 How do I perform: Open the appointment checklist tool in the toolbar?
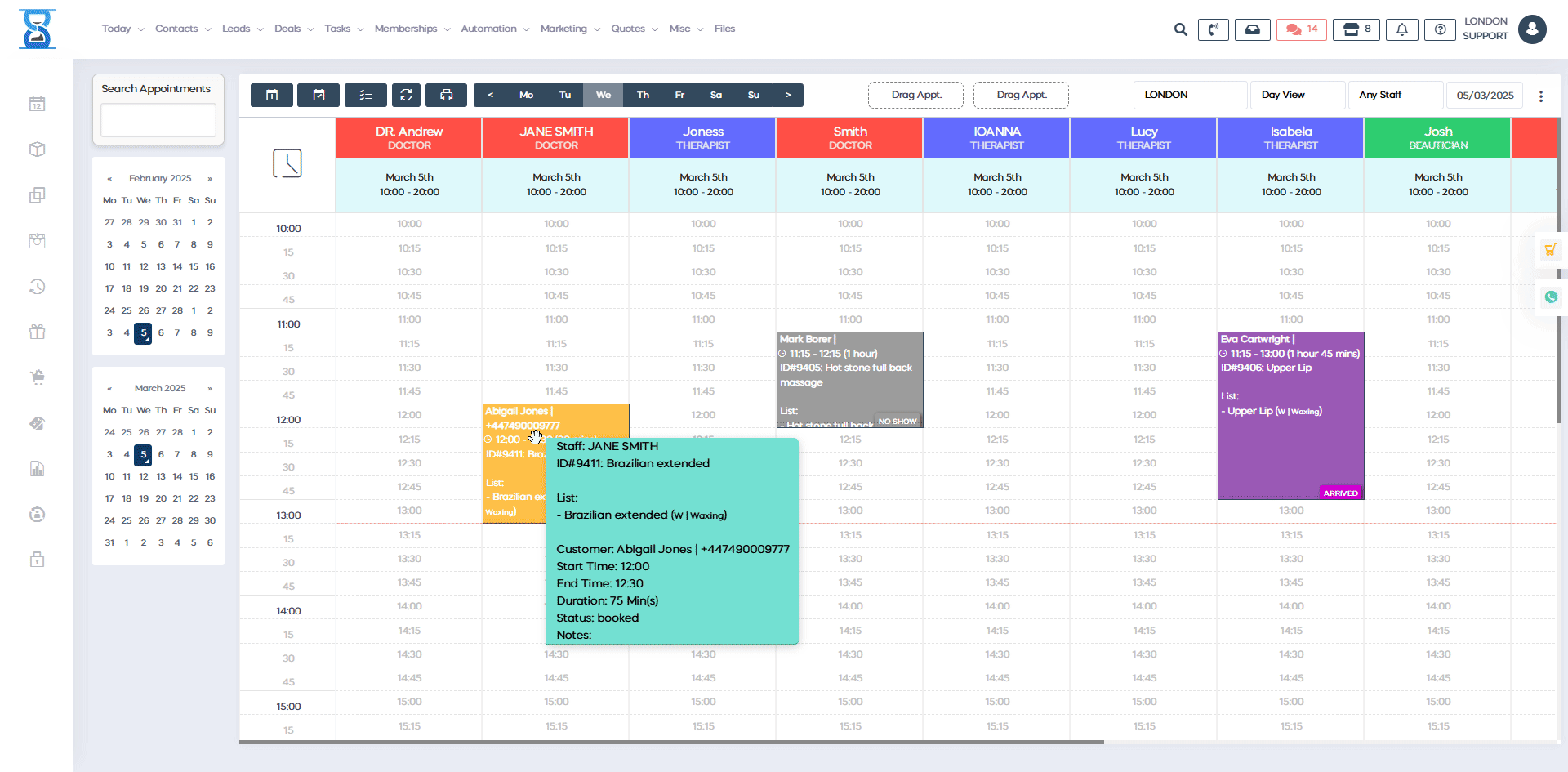365,95
